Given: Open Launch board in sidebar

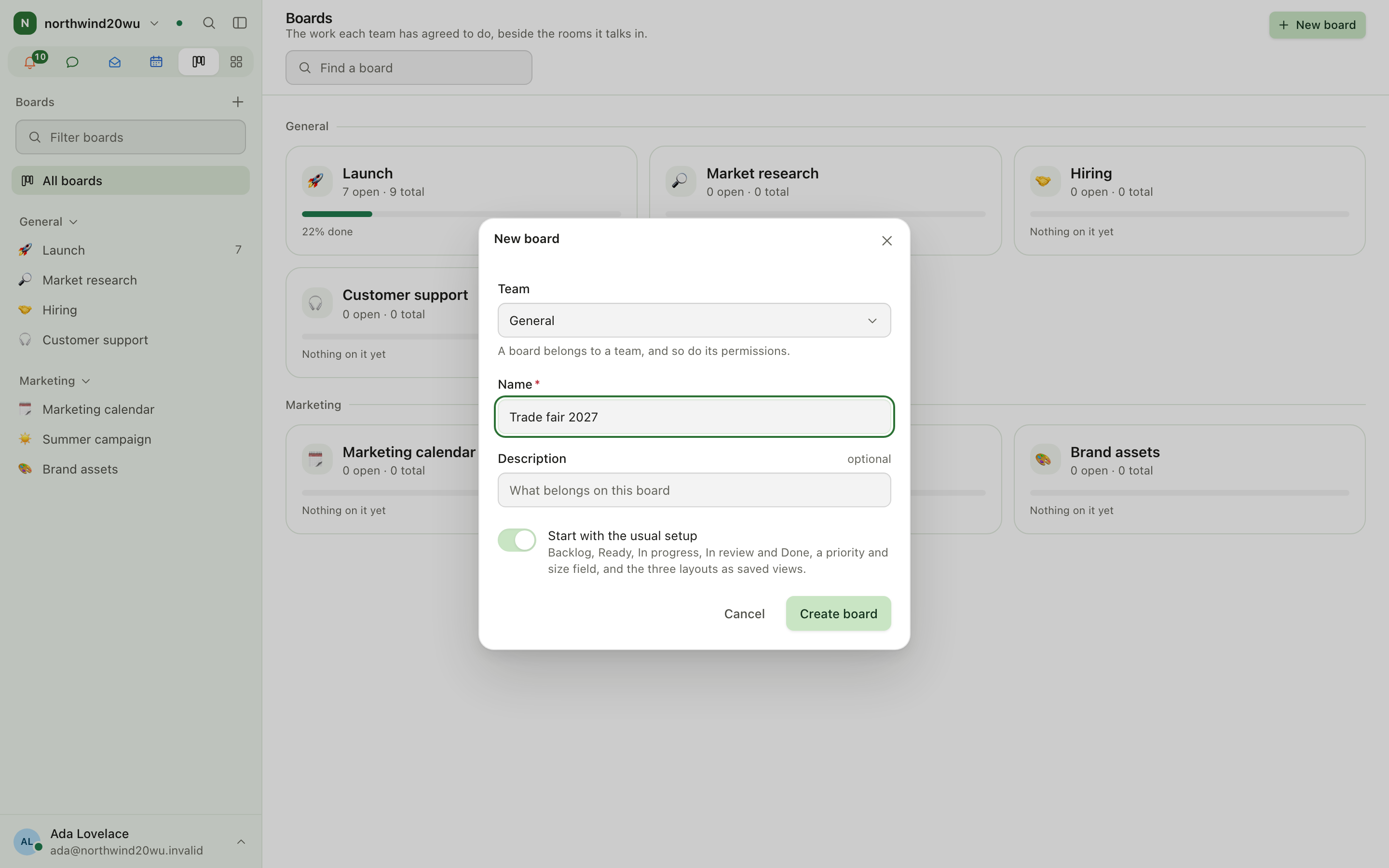Looking at the screenshot, I should 130,250.
